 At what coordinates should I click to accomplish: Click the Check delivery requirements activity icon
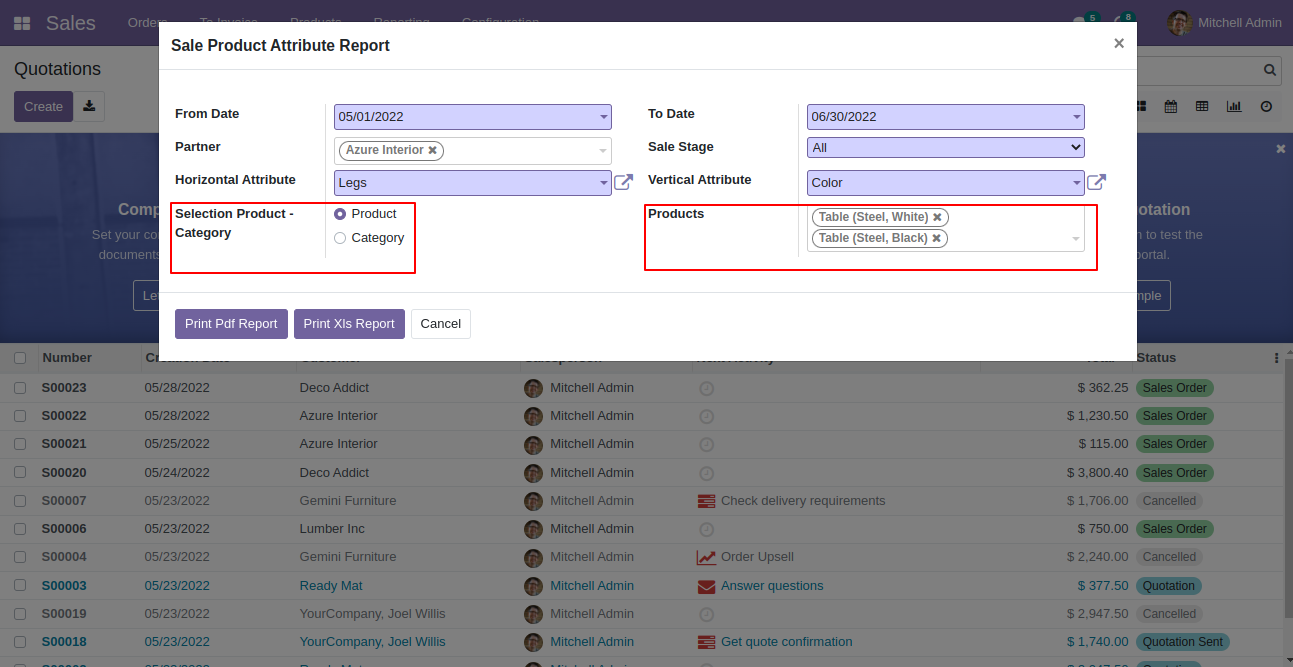pyautogui.click(x=706, y=501)
